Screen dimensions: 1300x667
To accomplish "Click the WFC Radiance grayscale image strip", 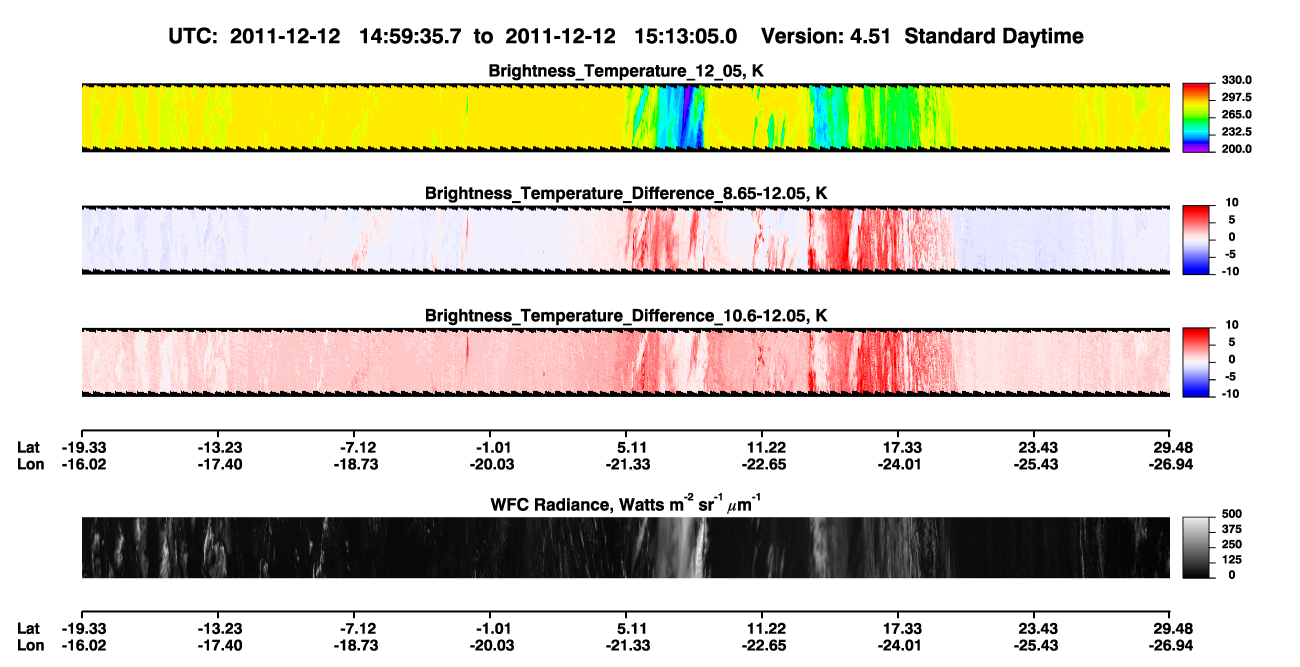I will [x=625, y=547].
